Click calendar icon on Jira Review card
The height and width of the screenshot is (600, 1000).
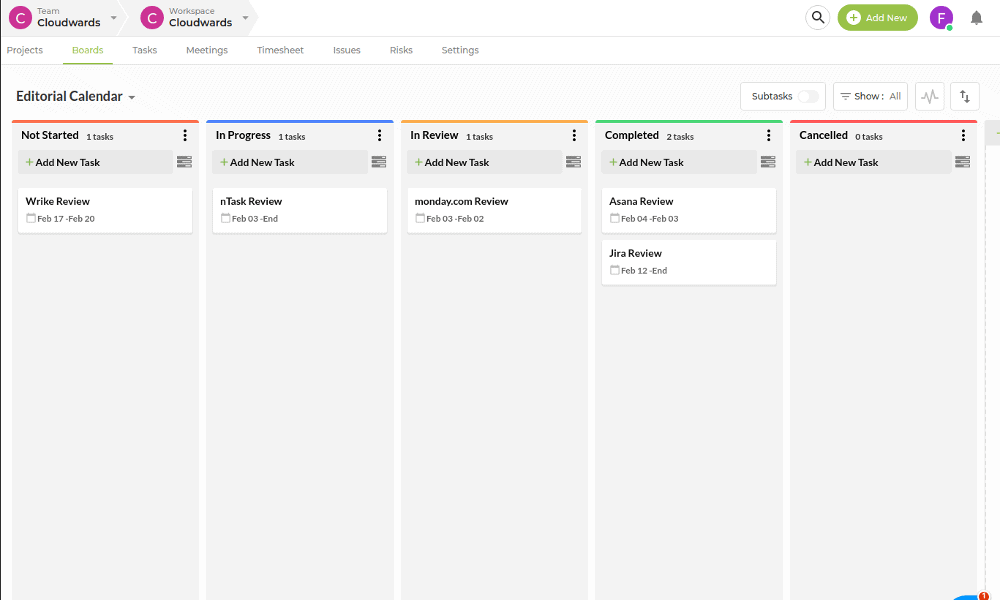tap(614, 270)
